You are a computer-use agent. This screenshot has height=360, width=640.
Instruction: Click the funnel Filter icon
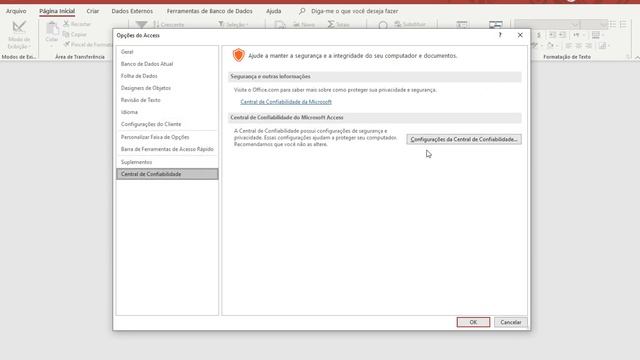[141, 25]
